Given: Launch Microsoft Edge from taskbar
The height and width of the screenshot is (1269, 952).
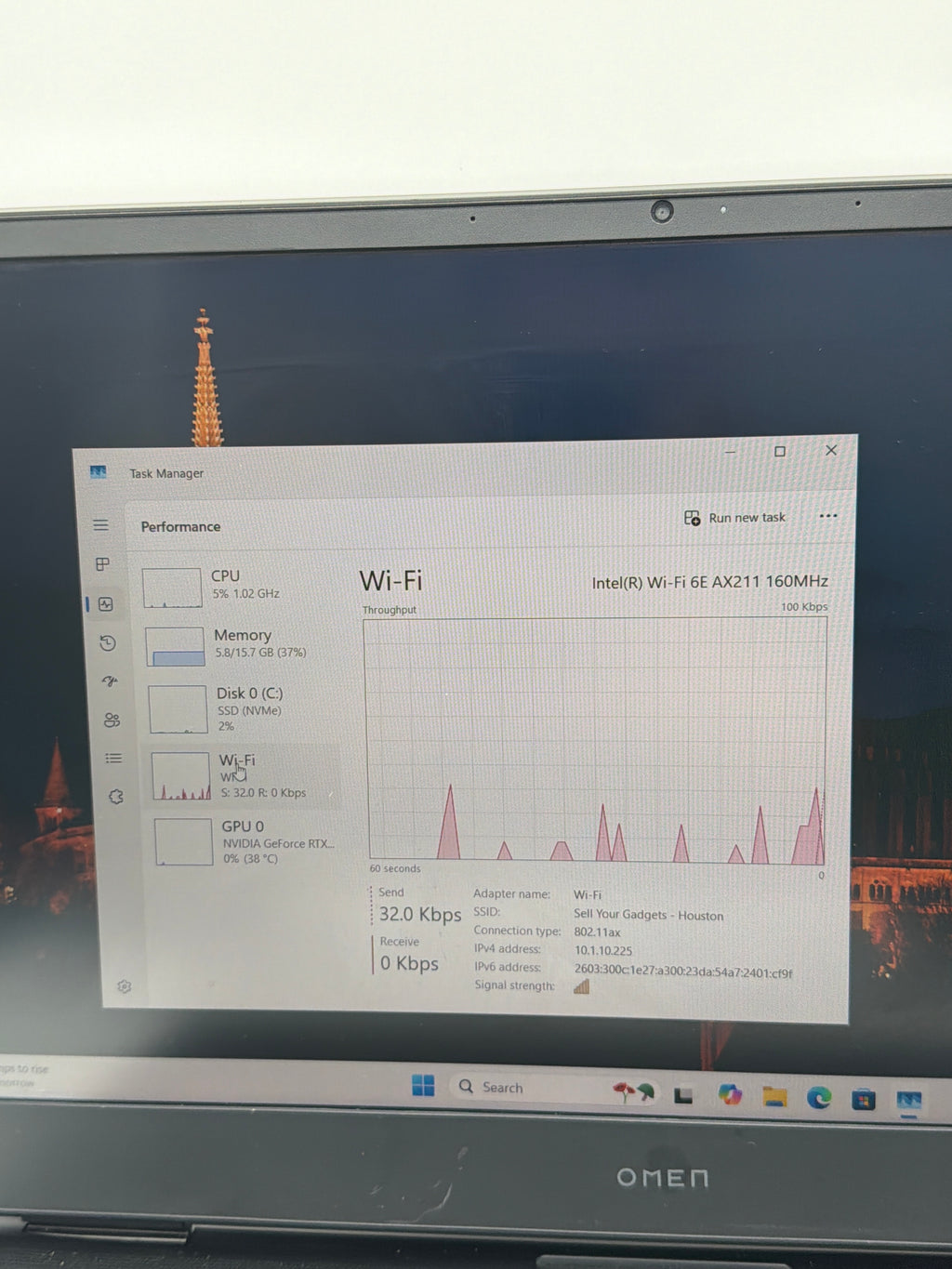Looking at the screenshot, I should [x=819, y=1098].
